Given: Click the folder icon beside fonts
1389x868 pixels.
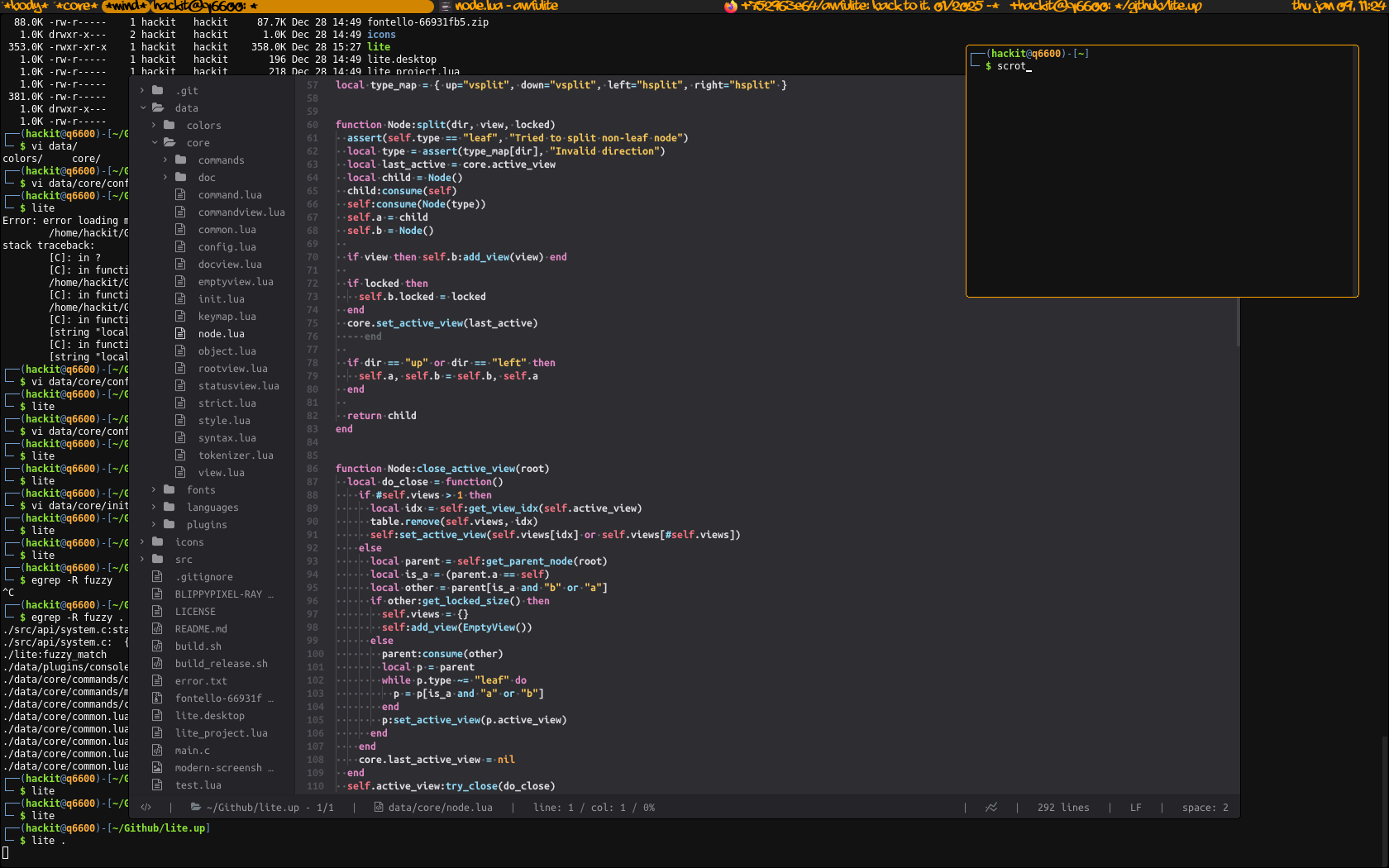Looking at the screenshot, I should pos(169,490).
